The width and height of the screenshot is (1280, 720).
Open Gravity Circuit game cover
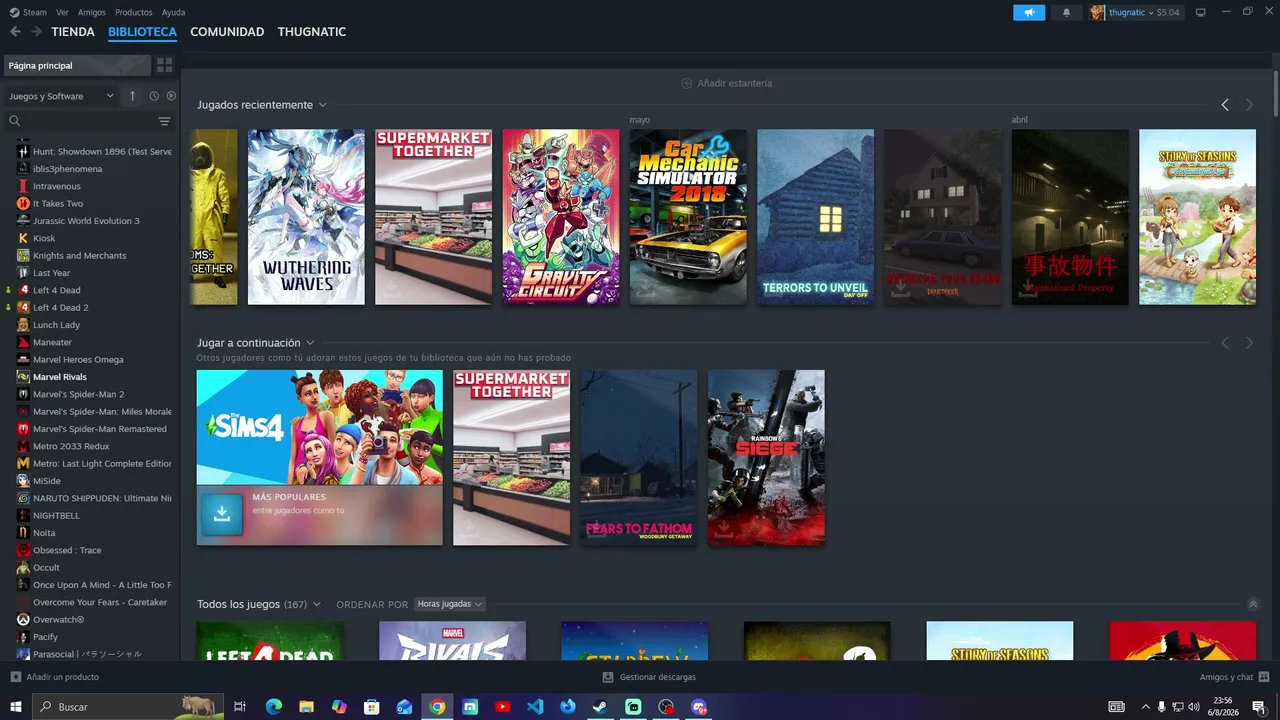click(x=561, y=217)
